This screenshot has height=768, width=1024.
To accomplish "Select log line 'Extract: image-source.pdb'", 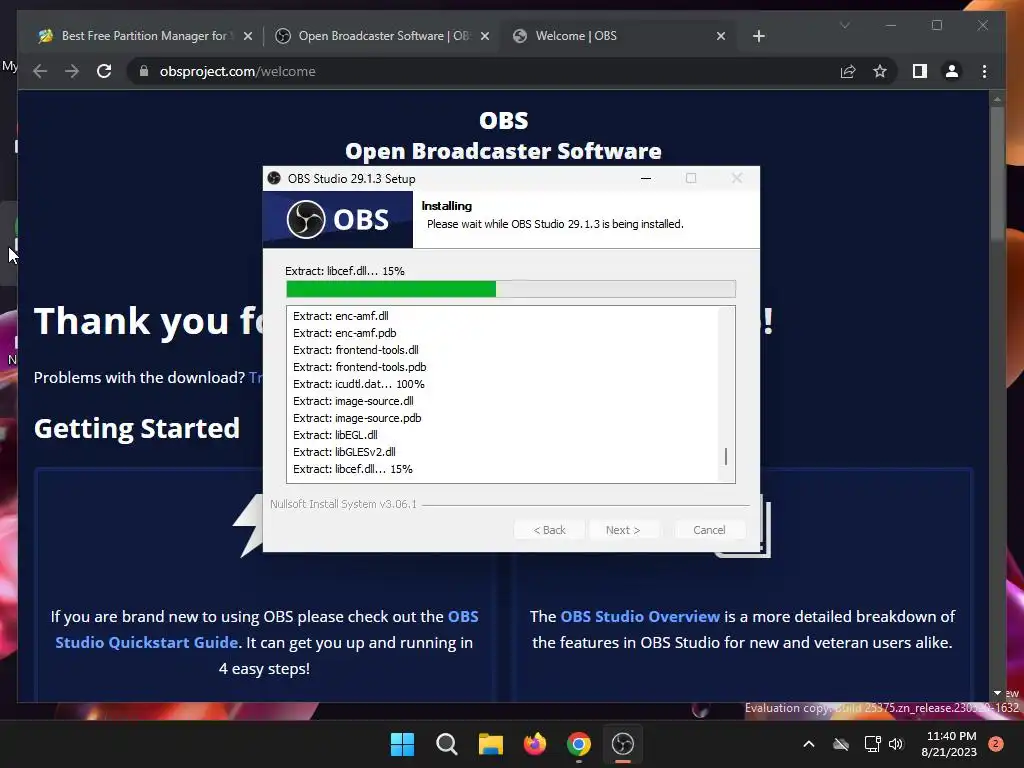I will [x=357, y=418].
